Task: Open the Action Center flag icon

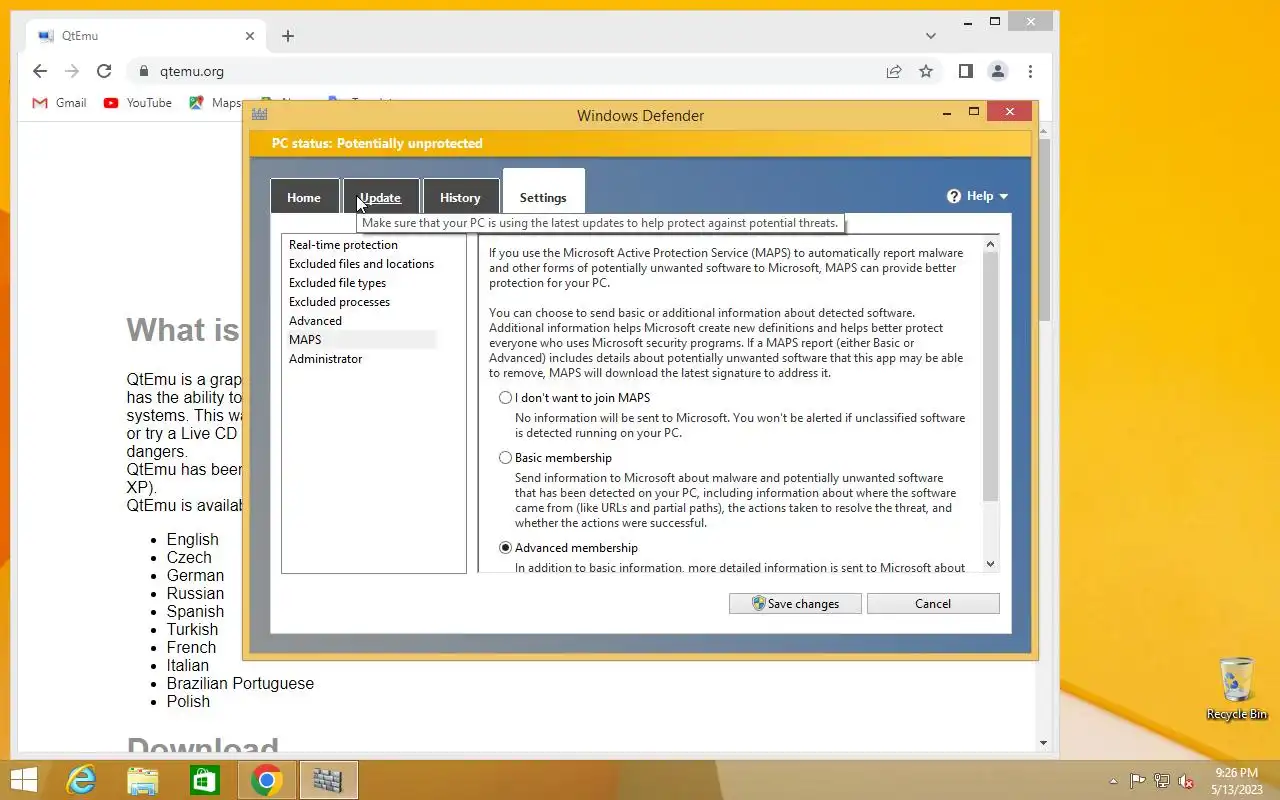Action: click(1137, 781)
